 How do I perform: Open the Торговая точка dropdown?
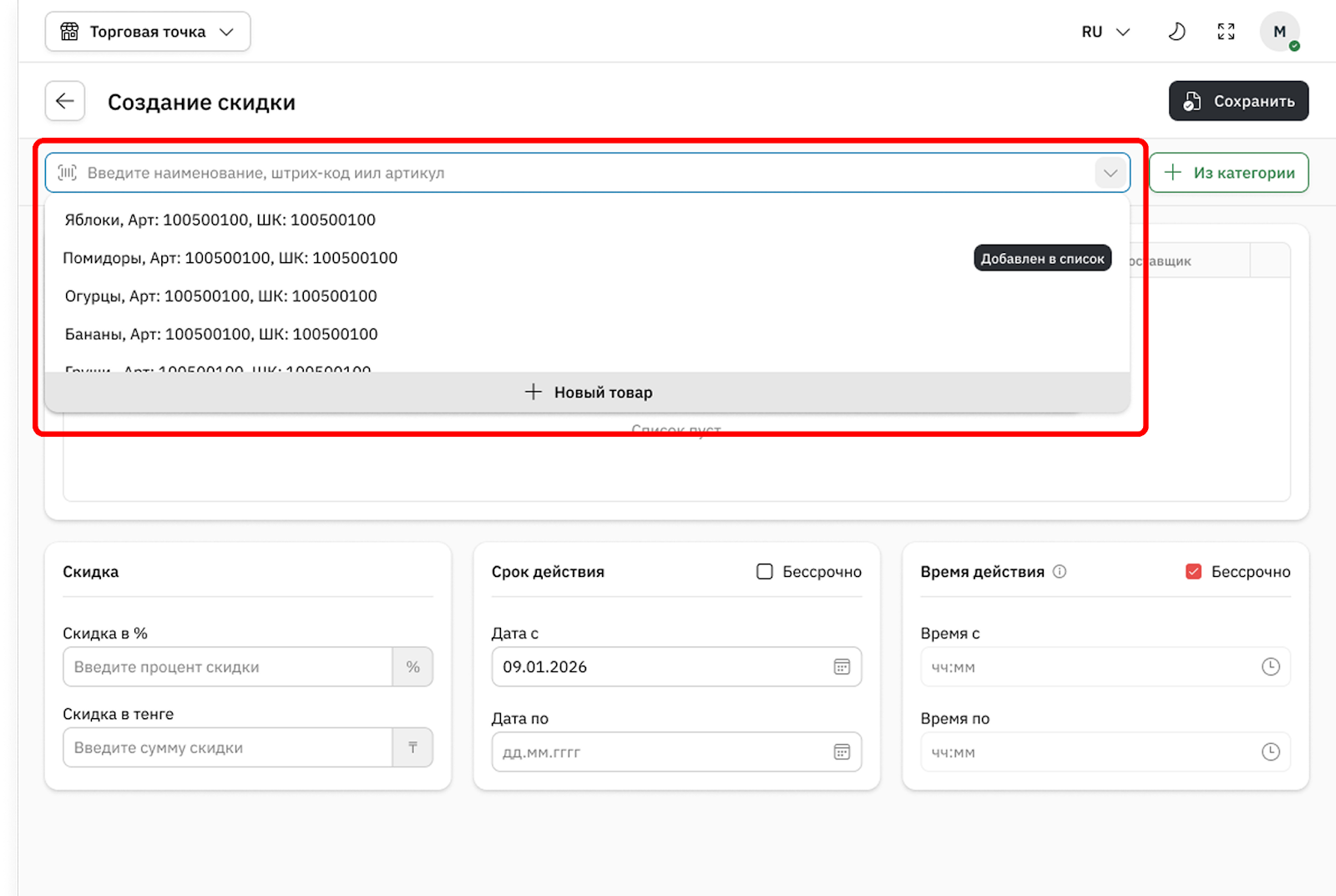tap(148, 32)
